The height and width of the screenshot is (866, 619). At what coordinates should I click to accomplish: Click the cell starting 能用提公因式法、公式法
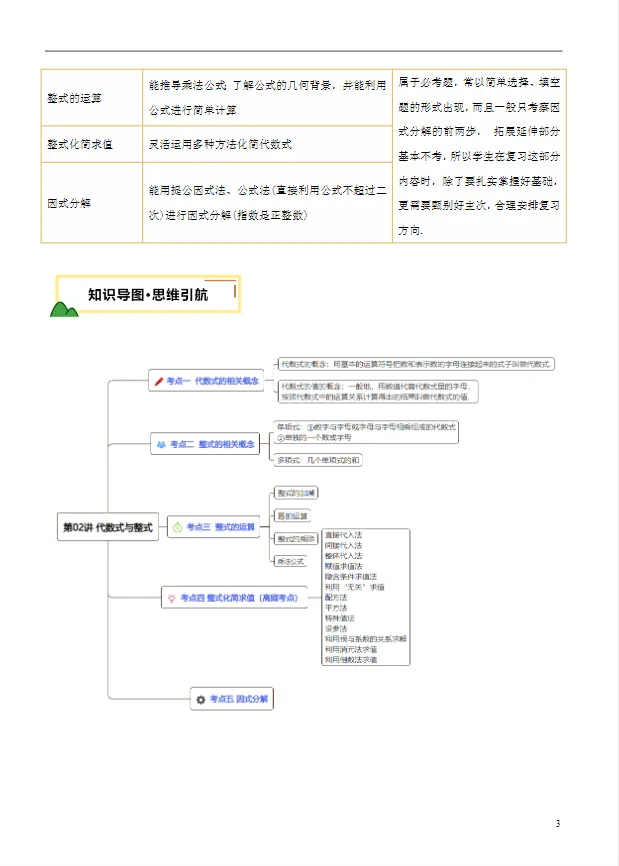pos(267,203)
